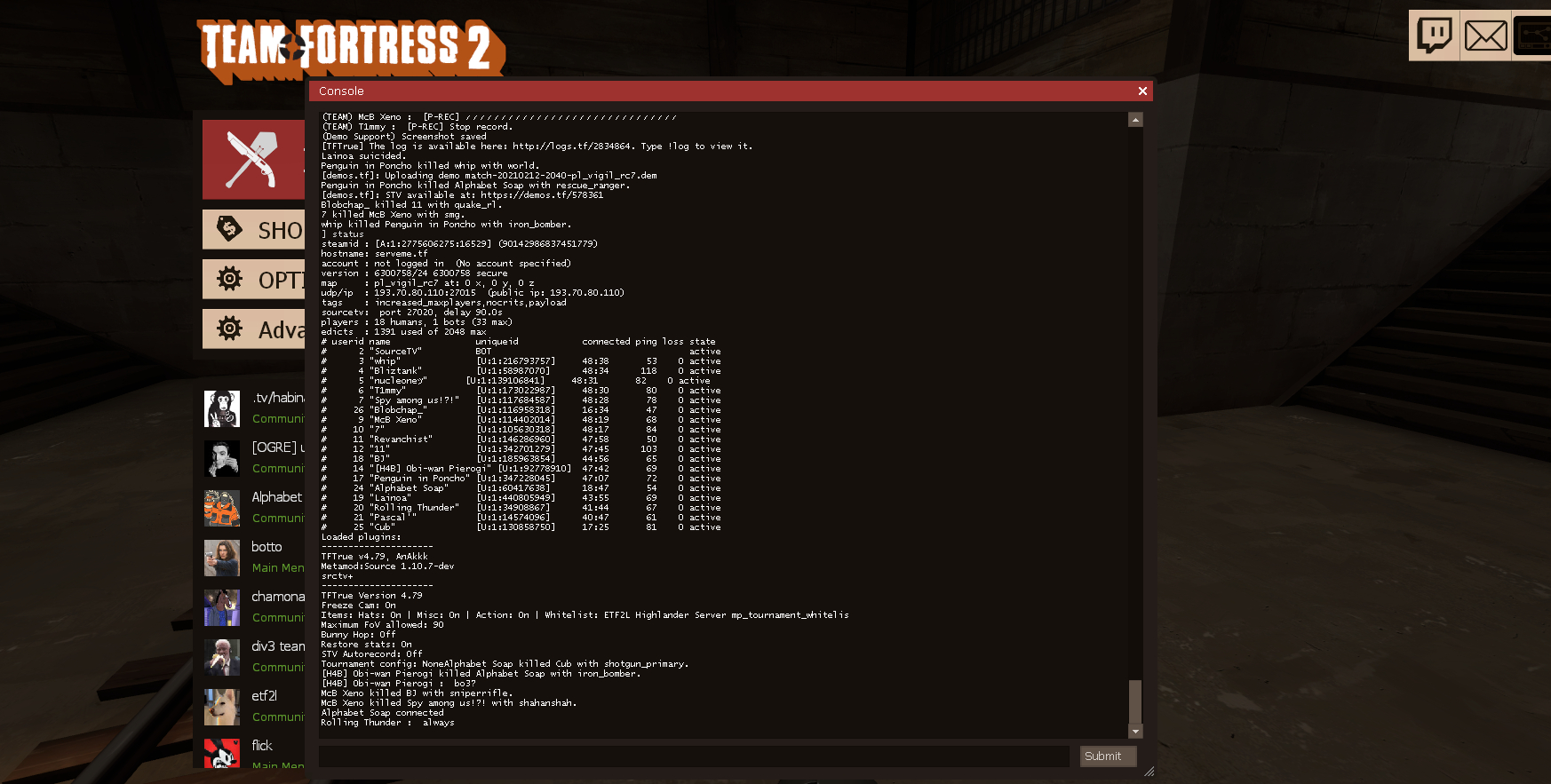Click the 'edicts : 1391 used of 2048 max' line
The height and width of the screenshot is (784, 1551).
(403, 332)
